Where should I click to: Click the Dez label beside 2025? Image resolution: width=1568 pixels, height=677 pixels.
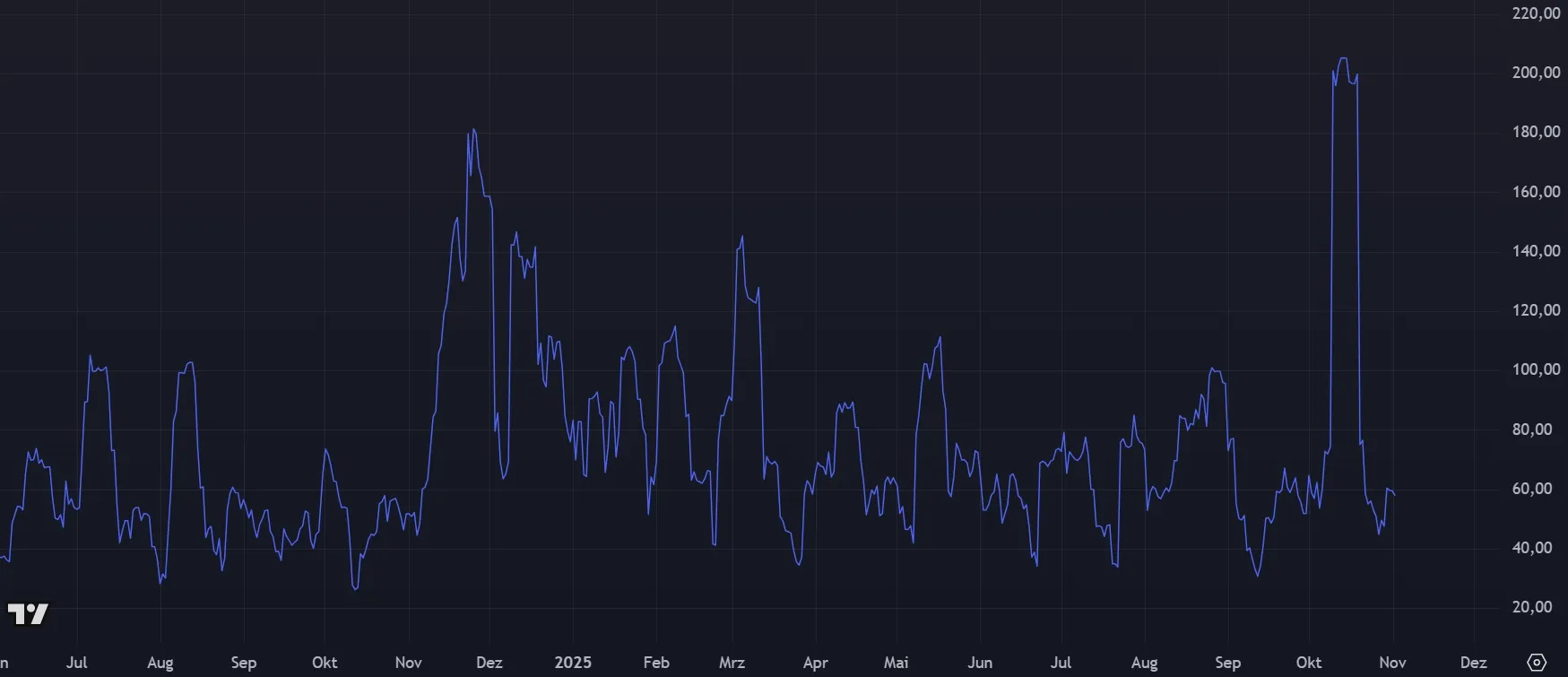(489, 663)
